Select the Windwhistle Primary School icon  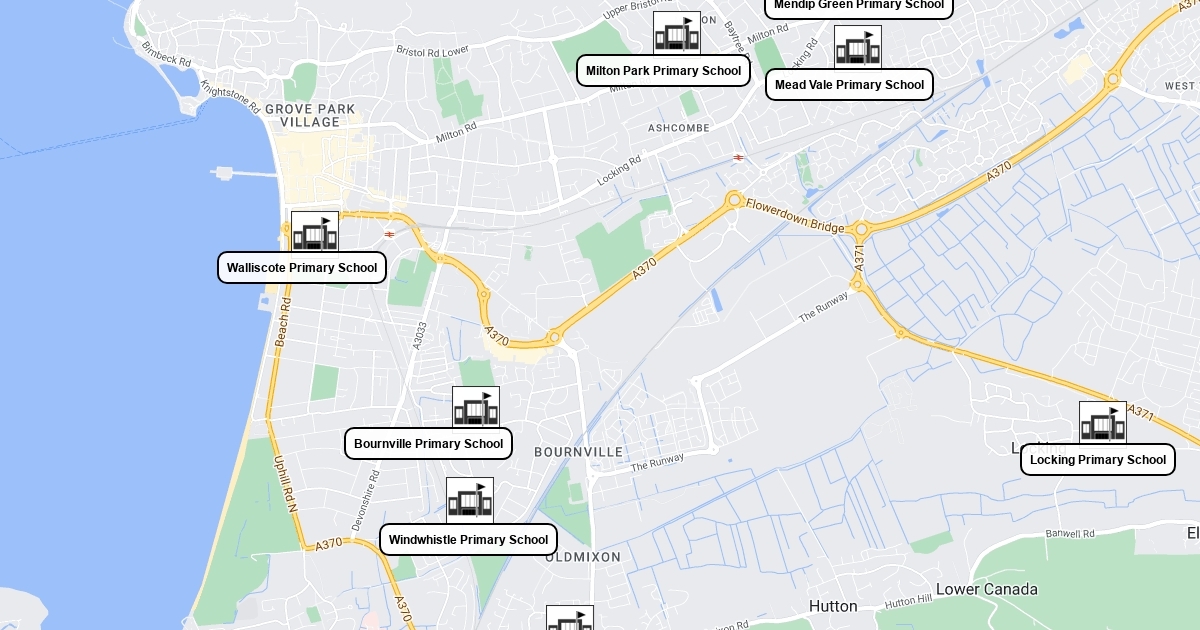pos(470,501)
